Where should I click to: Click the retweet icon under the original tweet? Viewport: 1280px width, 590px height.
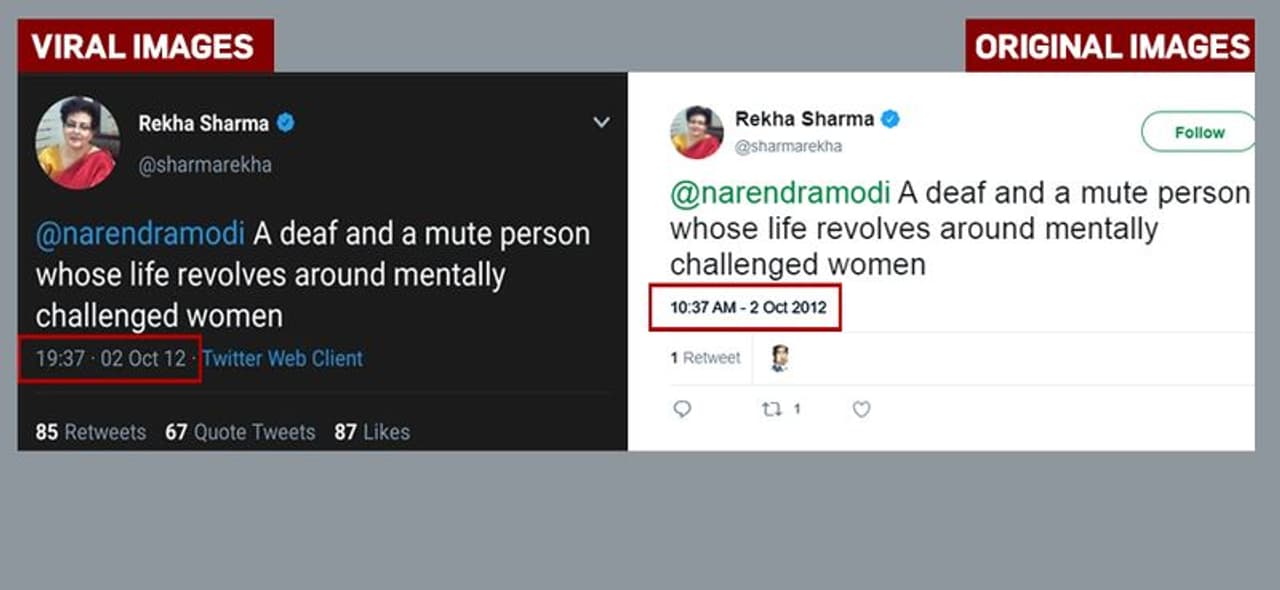pos(772,409)
